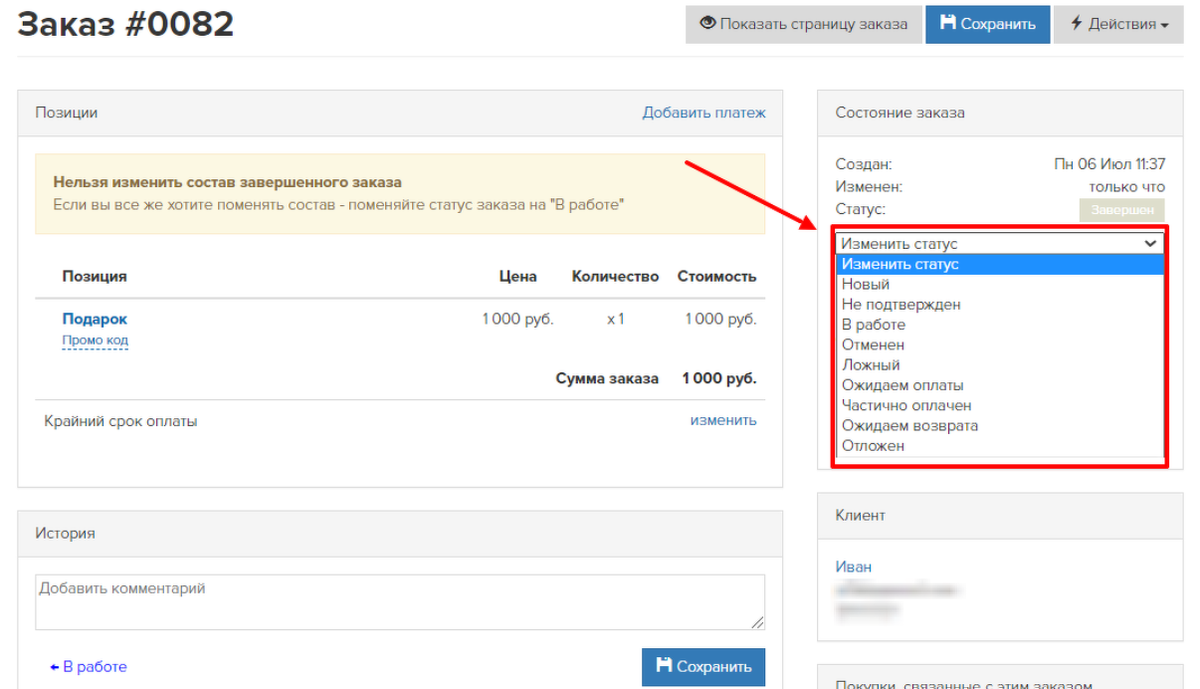This screenshot has width=1200, height=689.
Task: Click the 'Добавить платеж' link
Action: [x=704, y=113]
